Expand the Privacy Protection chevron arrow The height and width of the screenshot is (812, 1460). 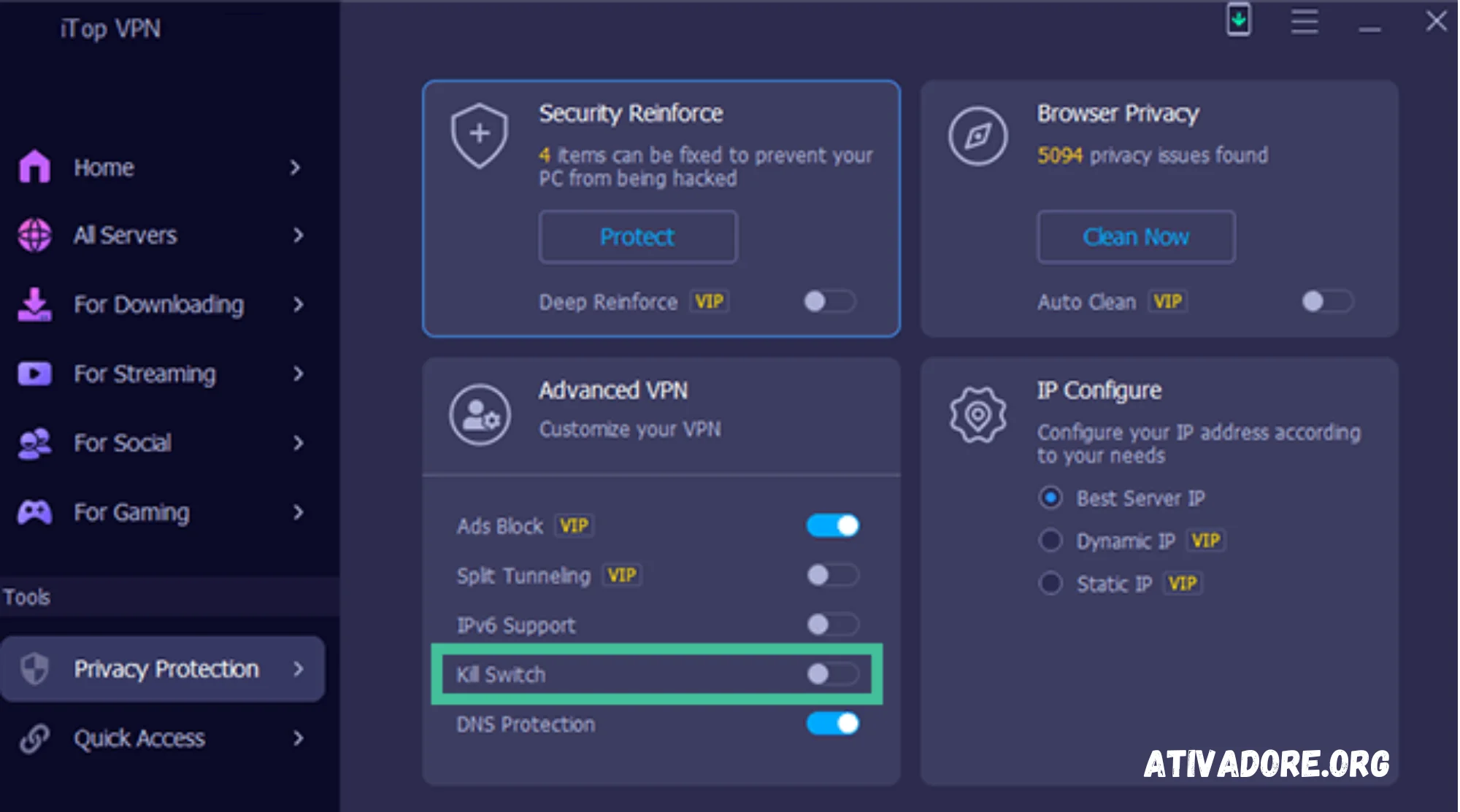(297, 668)
